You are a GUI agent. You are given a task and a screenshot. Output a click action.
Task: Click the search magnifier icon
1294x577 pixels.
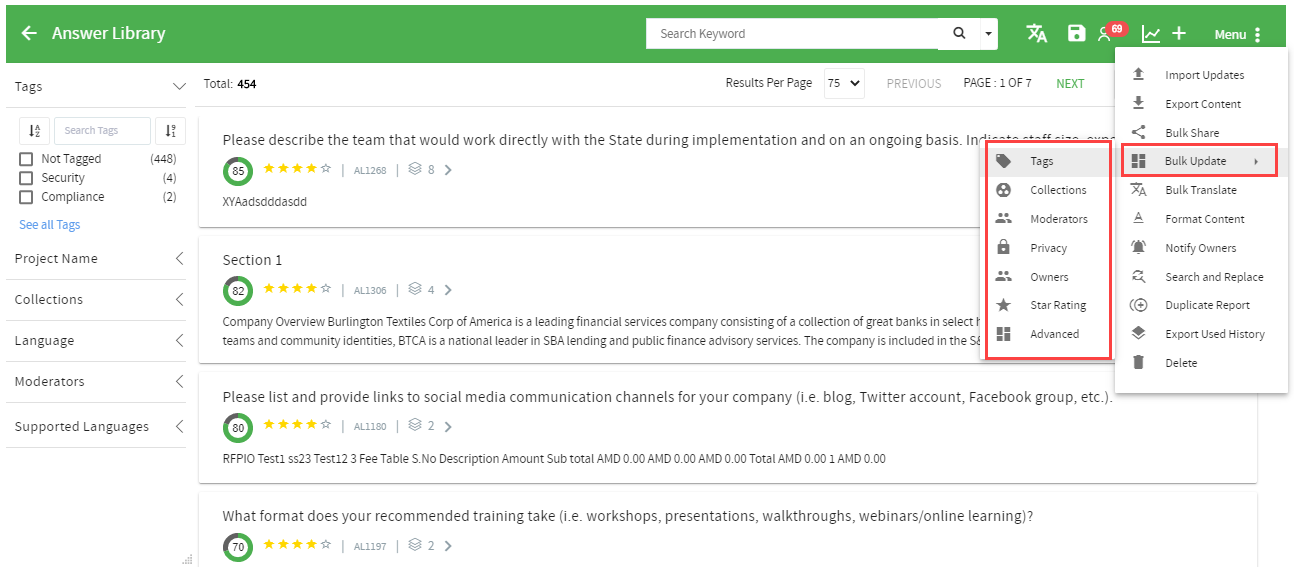(959, 33)
